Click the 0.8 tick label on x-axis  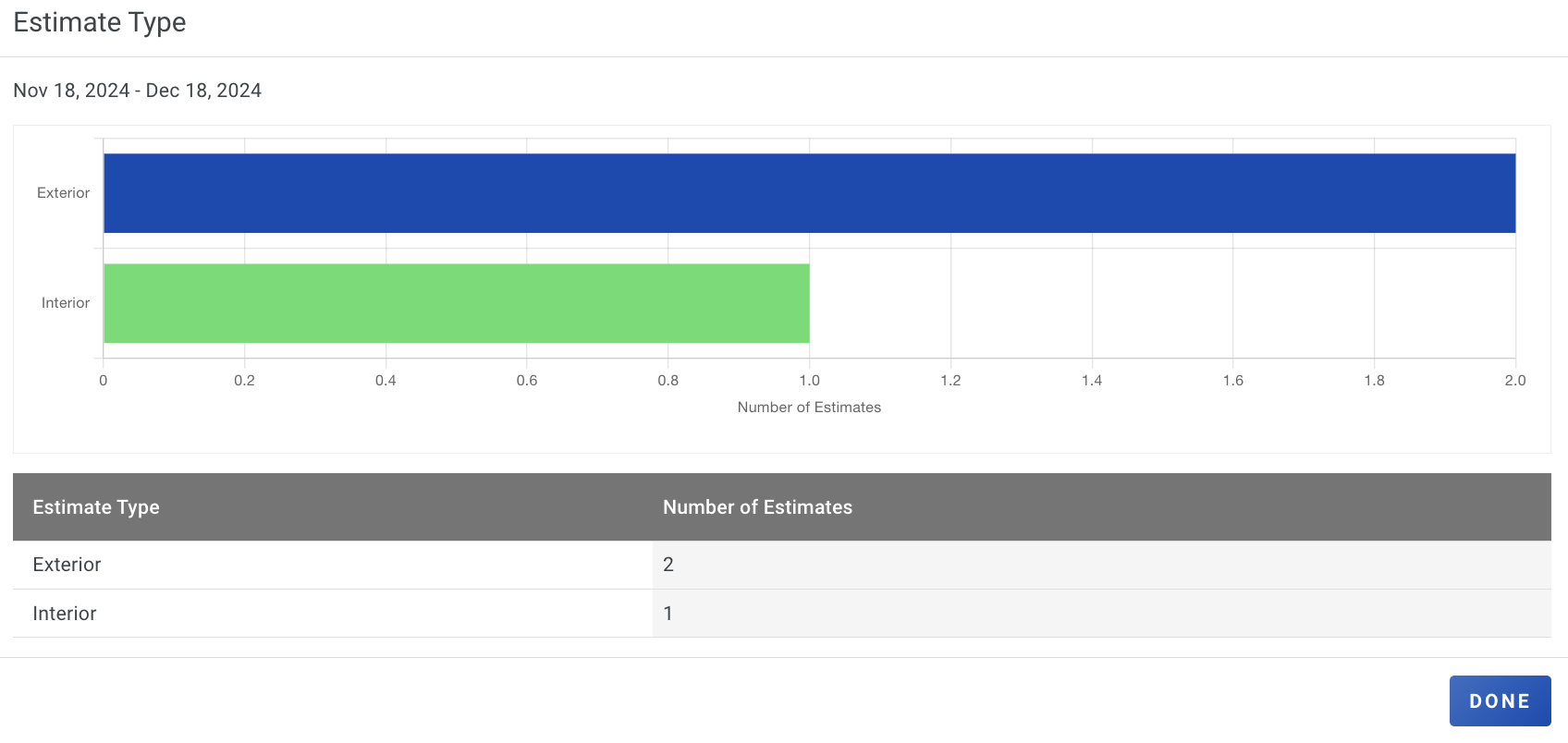668,381
